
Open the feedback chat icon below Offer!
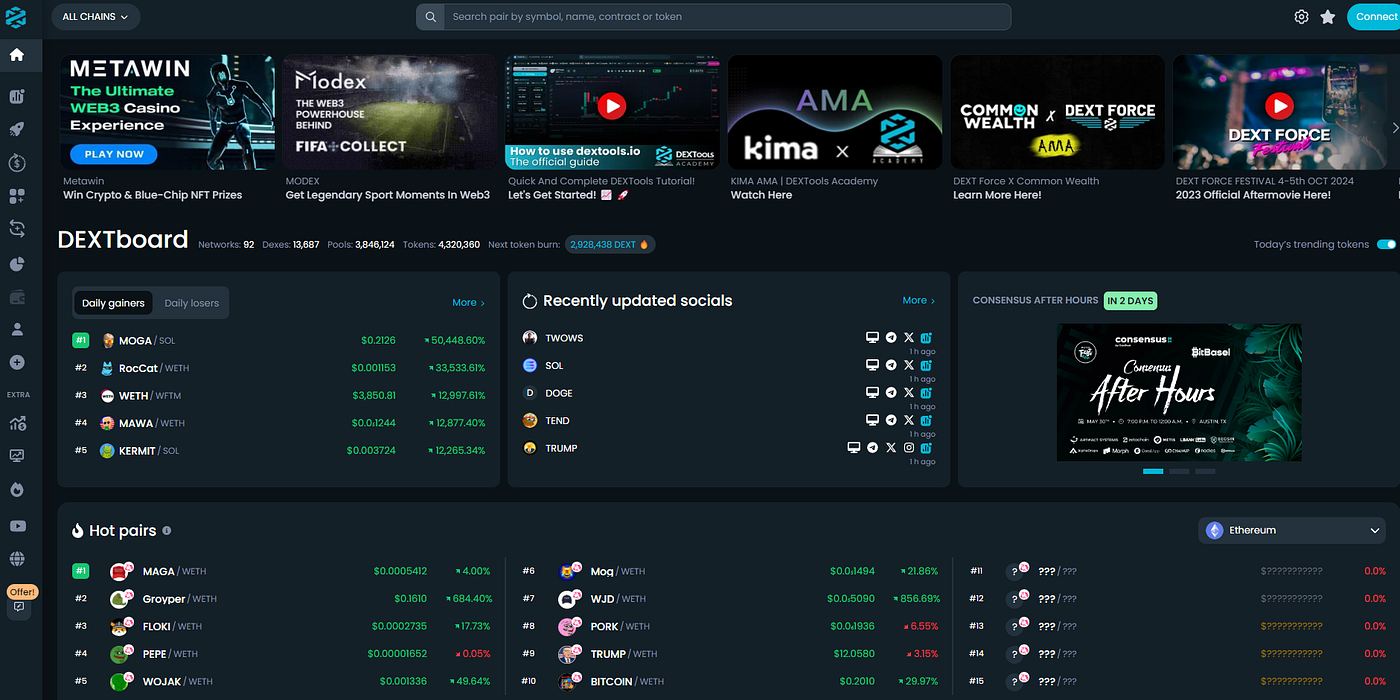tap(18, 607)
